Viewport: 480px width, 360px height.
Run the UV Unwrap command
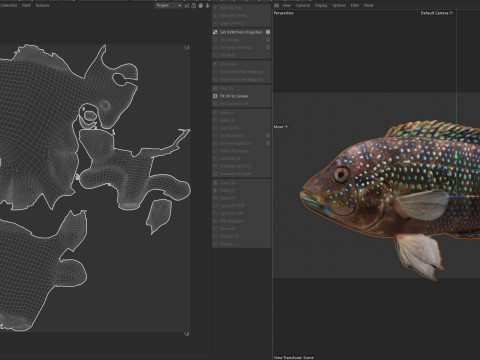238,40
